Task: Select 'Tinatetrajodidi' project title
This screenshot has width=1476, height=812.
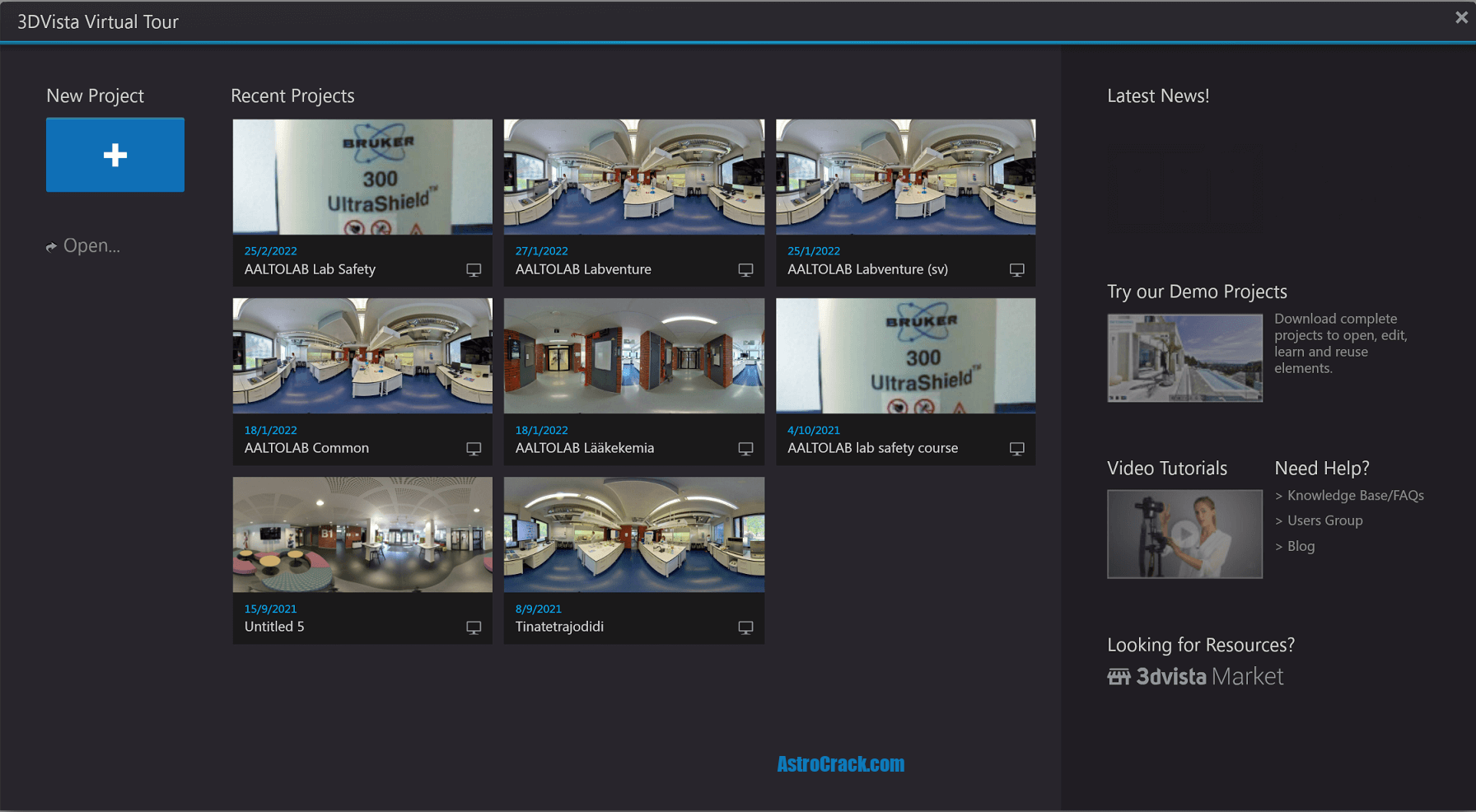Action: pos(559,627)
